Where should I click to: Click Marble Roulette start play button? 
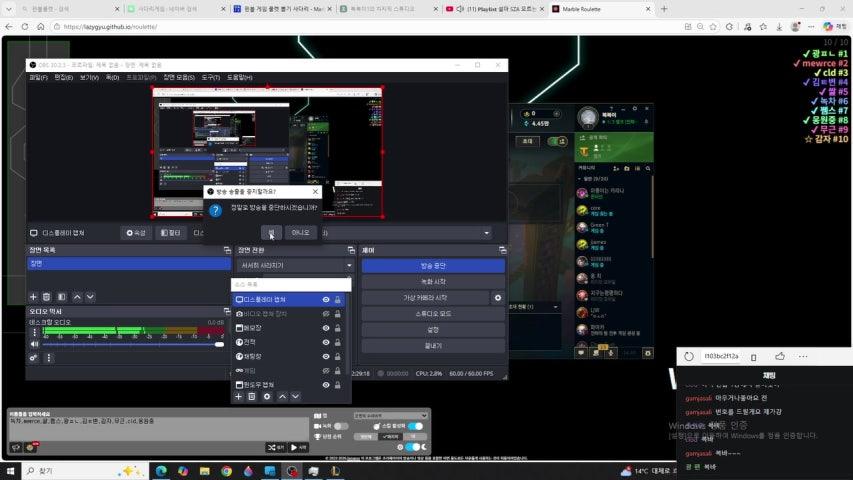pos(298,447)
